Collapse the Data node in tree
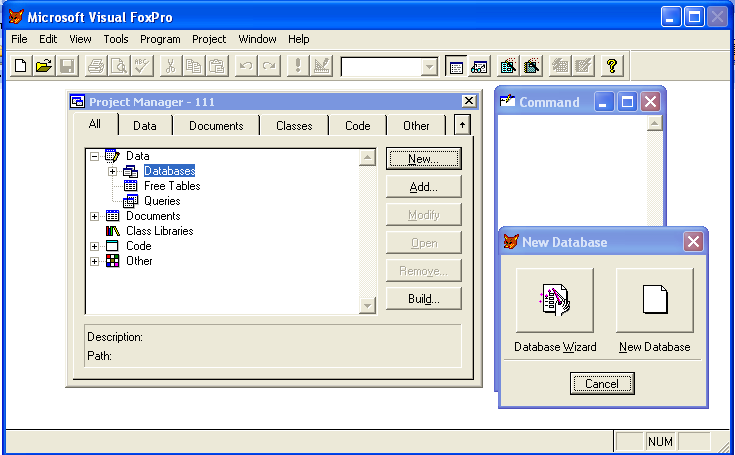The height and width of the screenshot is (455, 735). [95, 156]
